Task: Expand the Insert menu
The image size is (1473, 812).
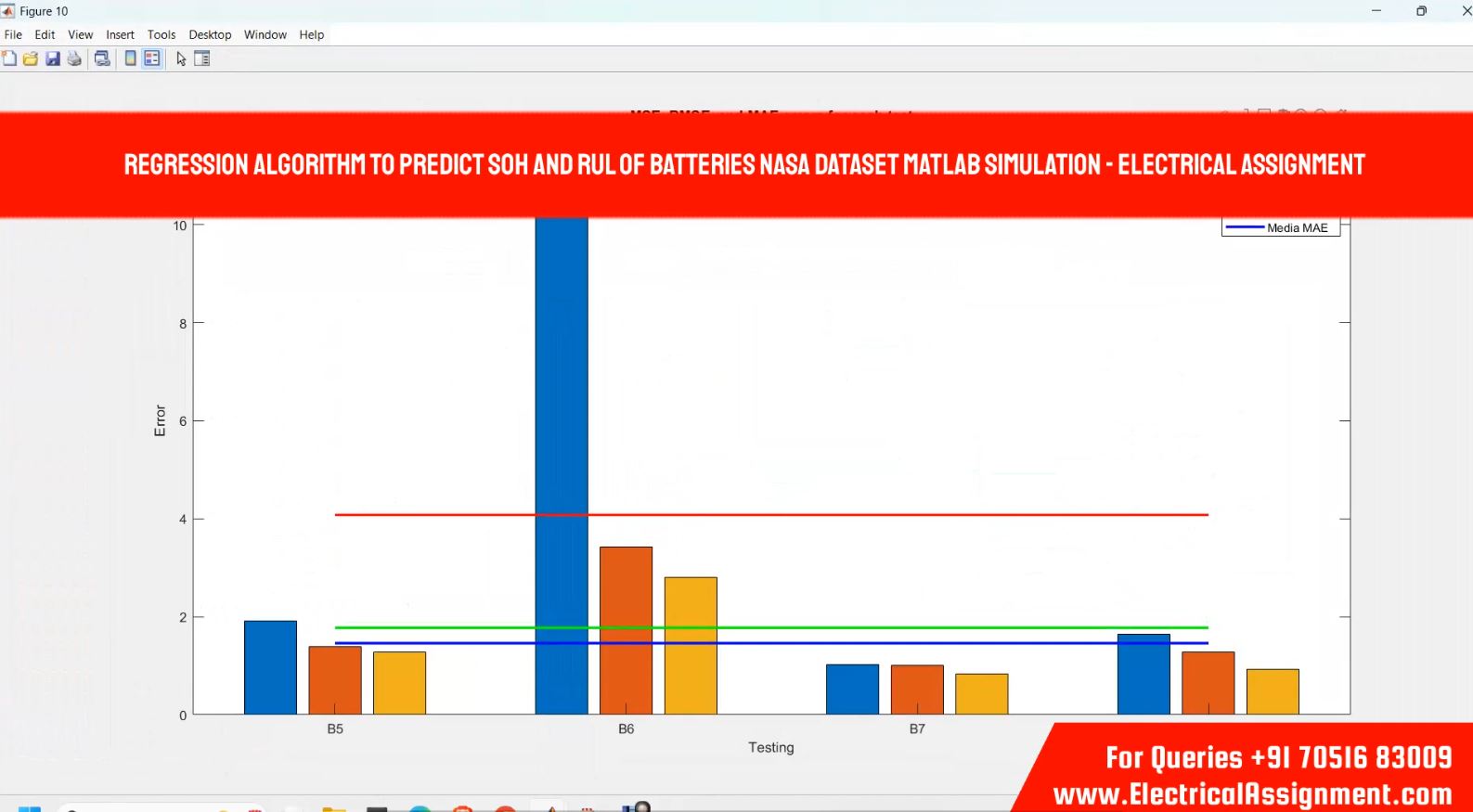Action: tap(120, 34)
